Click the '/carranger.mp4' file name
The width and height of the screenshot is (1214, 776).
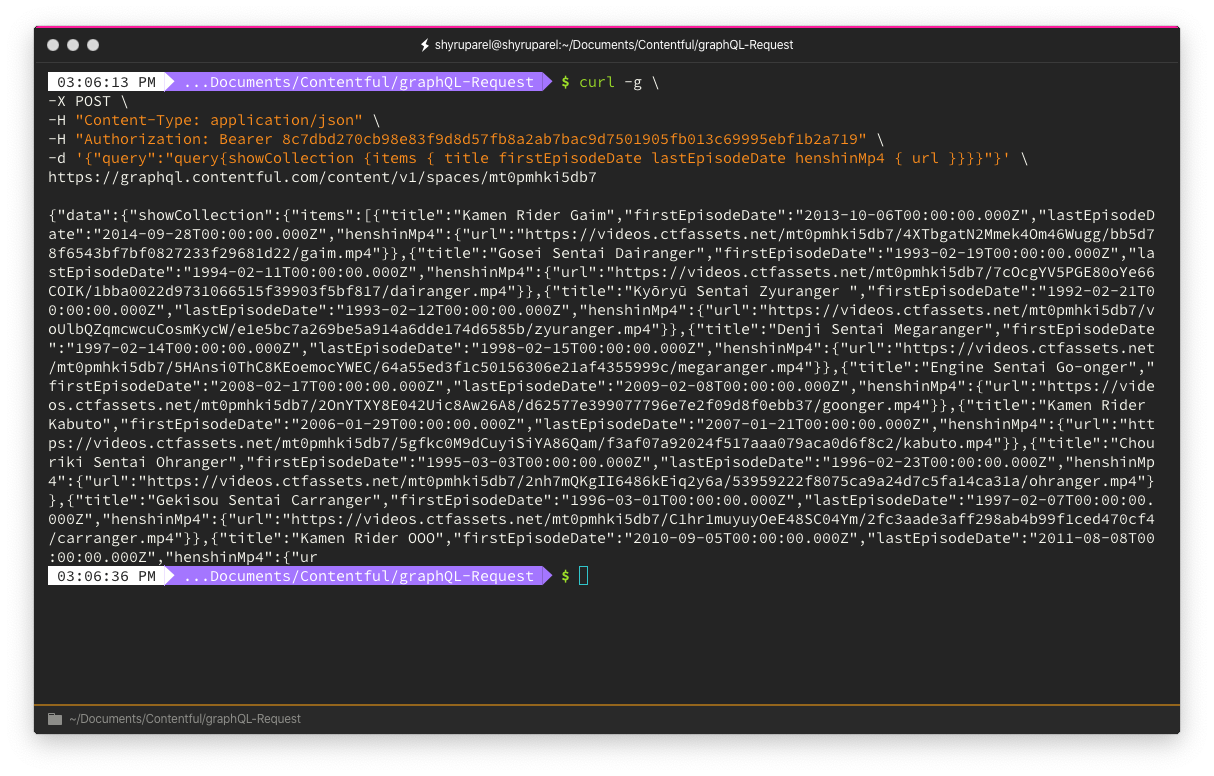click(x=111, y=538)
